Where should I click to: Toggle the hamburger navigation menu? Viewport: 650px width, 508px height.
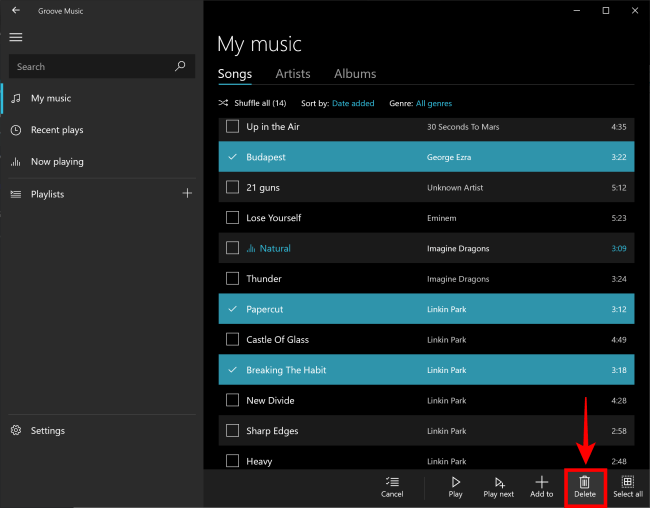[15, 37]
